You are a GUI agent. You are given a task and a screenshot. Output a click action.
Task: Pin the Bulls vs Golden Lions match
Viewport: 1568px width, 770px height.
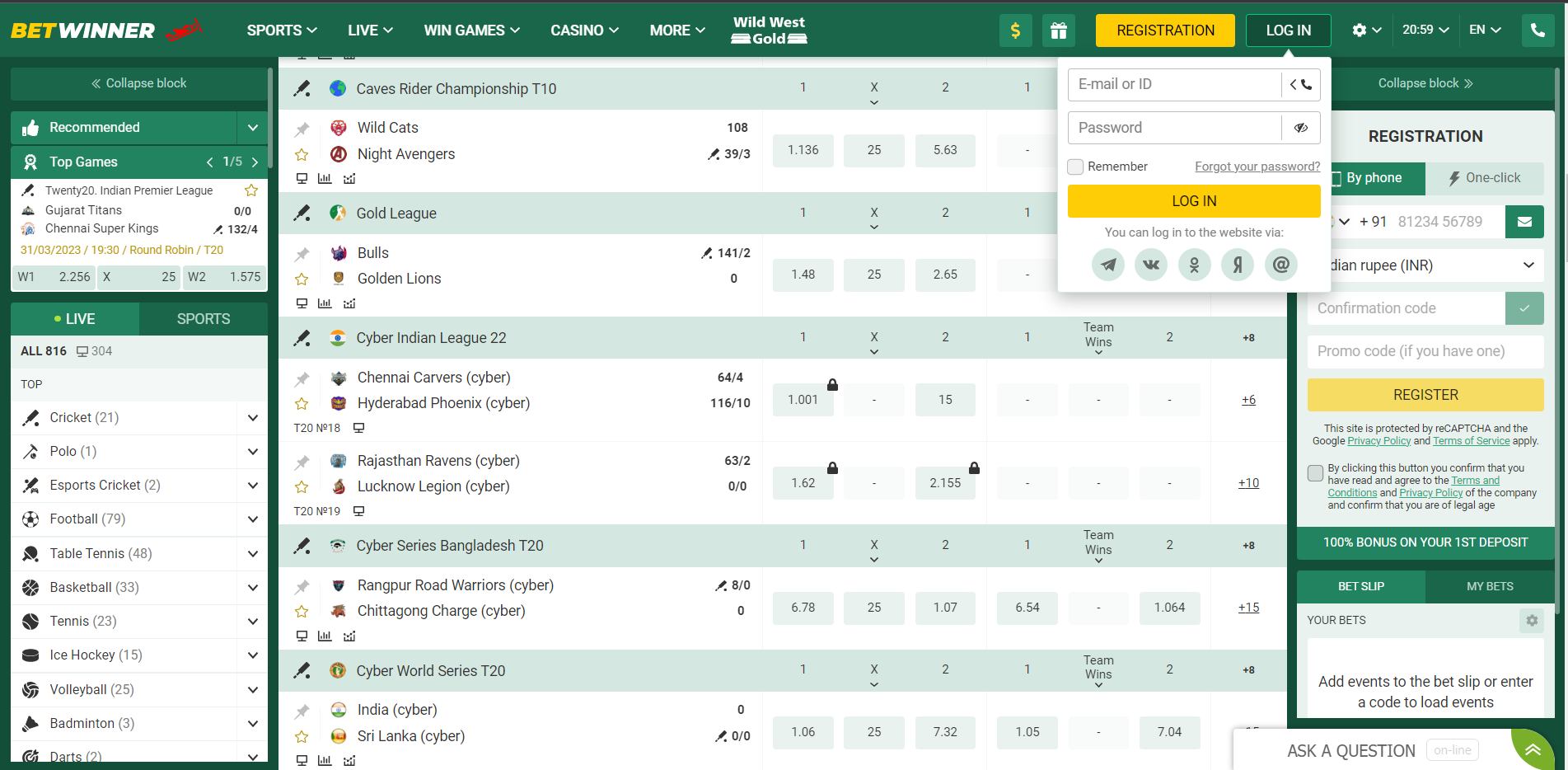(302, 254)
